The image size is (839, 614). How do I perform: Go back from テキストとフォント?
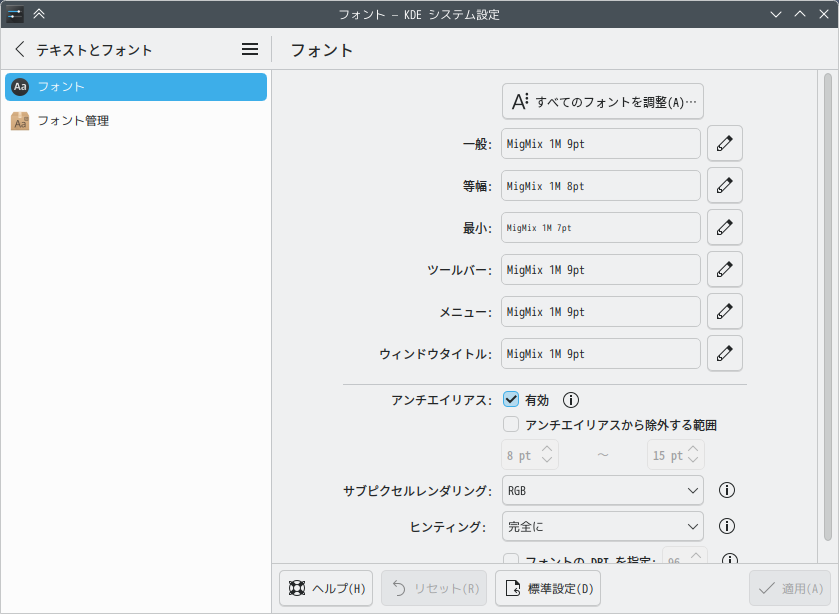pyautogui.click(x=20, y=49)
